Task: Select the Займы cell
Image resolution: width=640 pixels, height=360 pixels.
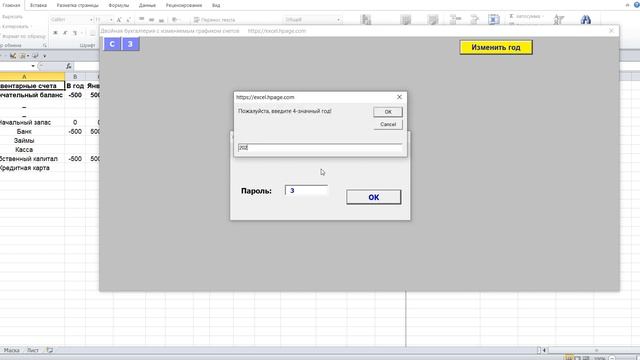Action: point(32,140)
